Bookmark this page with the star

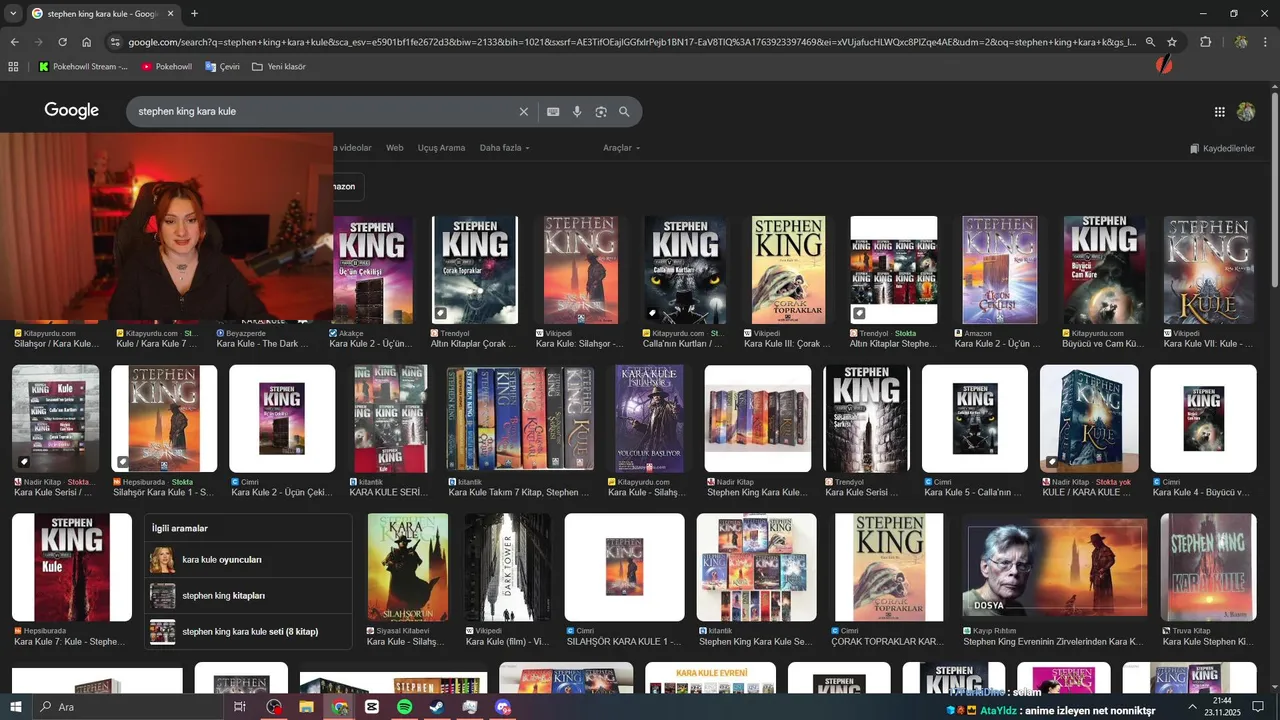[x=1172, y=42]
